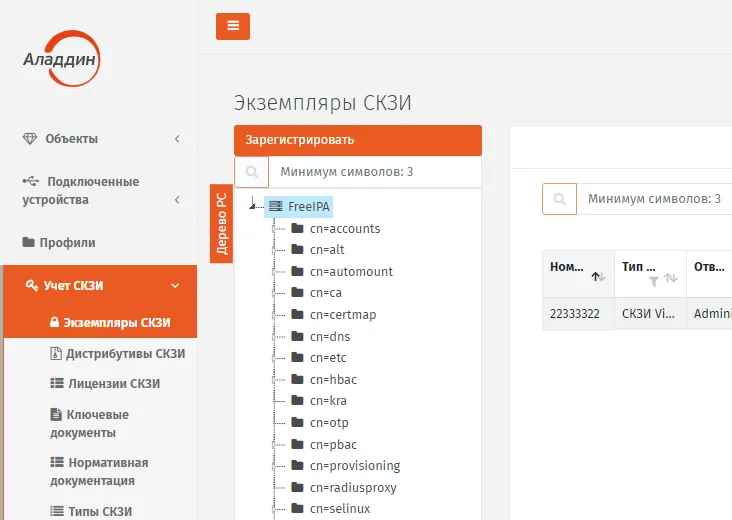Expand the Подключенные устройства section chevron
This screenshot has height=520, width=732.
tap(177, 200)
